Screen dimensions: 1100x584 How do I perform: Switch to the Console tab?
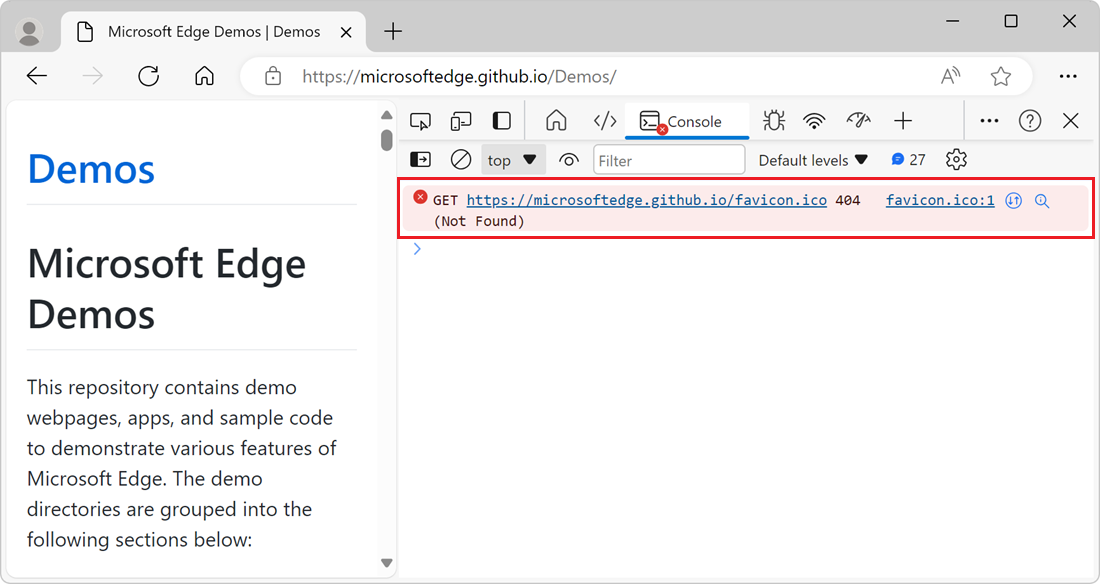[x=686, y=121]
